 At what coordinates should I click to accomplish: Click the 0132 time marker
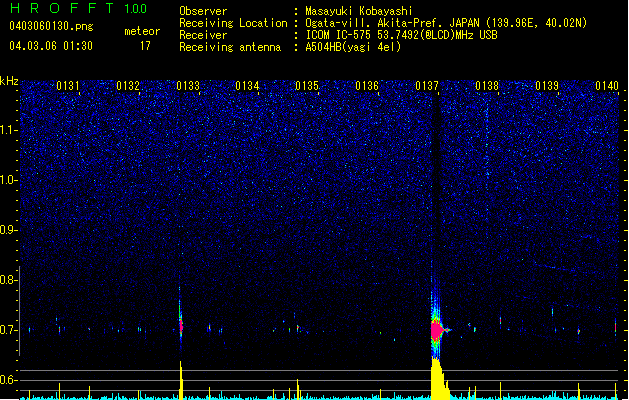click(128, 86)
